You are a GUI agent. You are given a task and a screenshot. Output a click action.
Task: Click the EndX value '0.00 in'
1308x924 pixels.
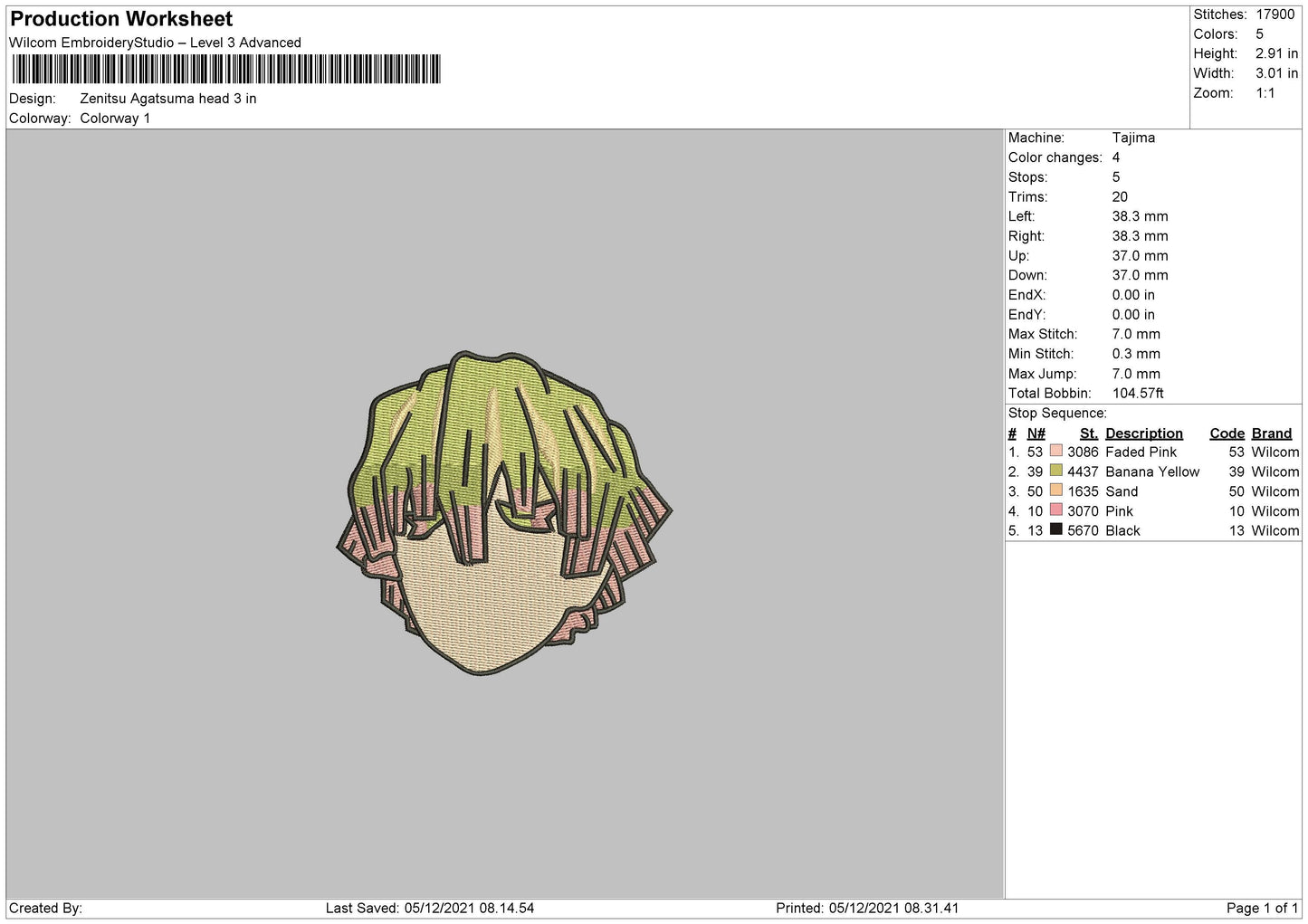(x=1133, y=295)
